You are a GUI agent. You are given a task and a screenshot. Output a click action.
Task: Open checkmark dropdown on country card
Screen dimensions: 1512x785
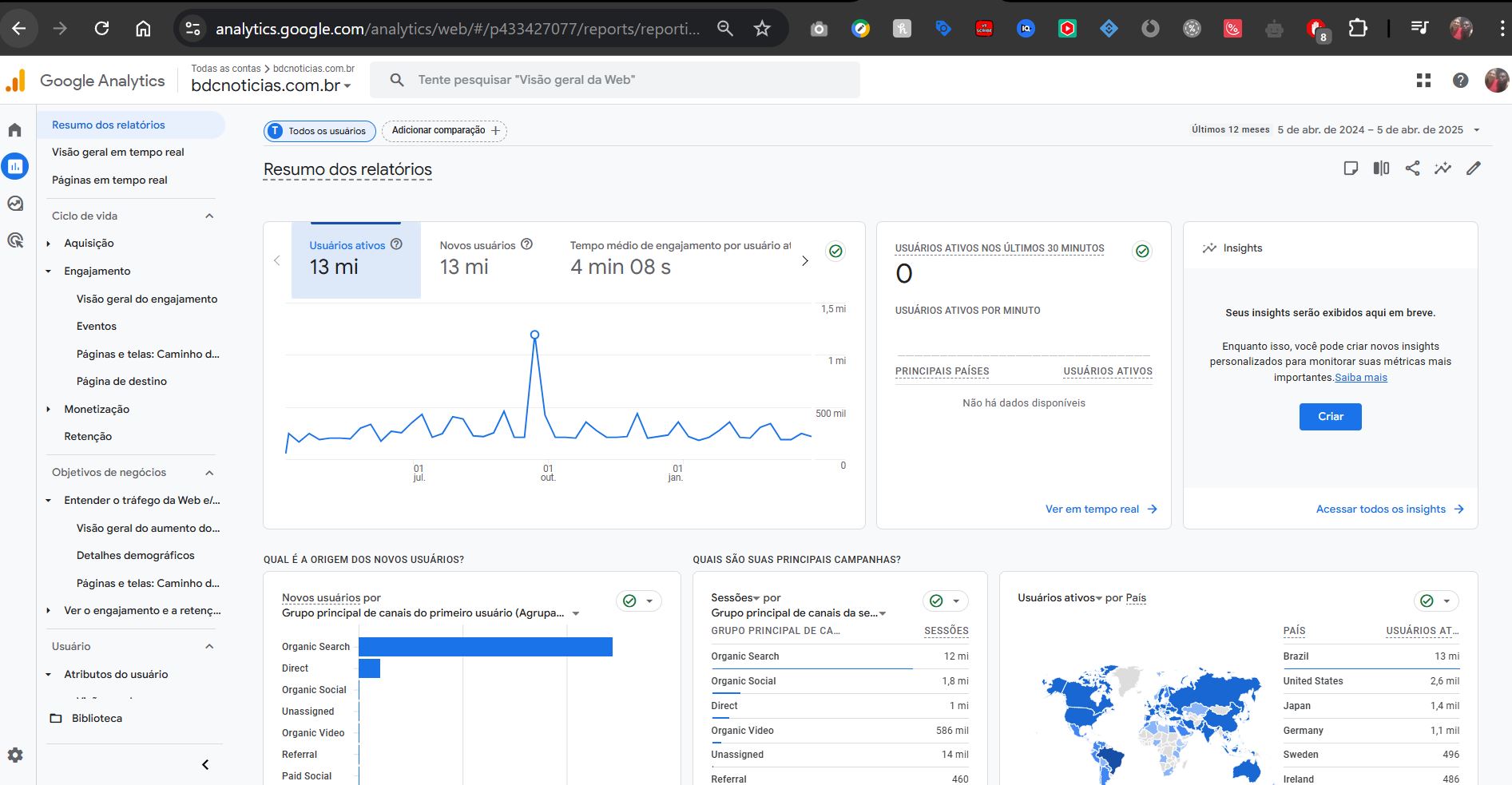(1436, 601)
